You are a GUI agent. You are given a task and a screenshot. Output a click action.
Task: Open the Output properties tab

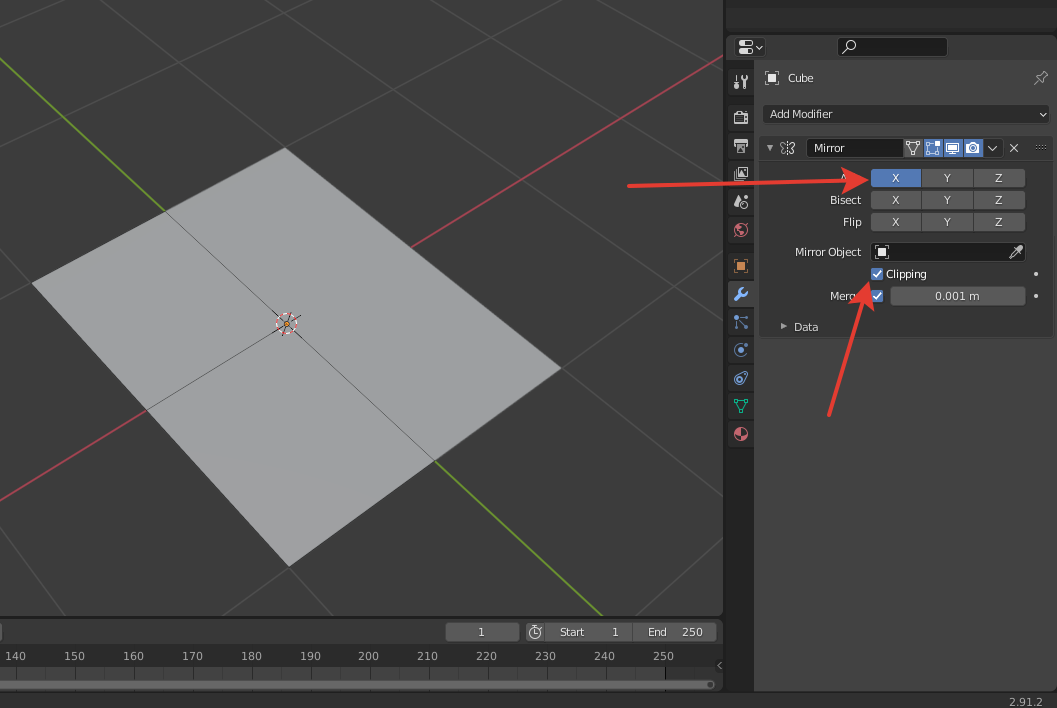pyautogui.click(x=741, y=146)
